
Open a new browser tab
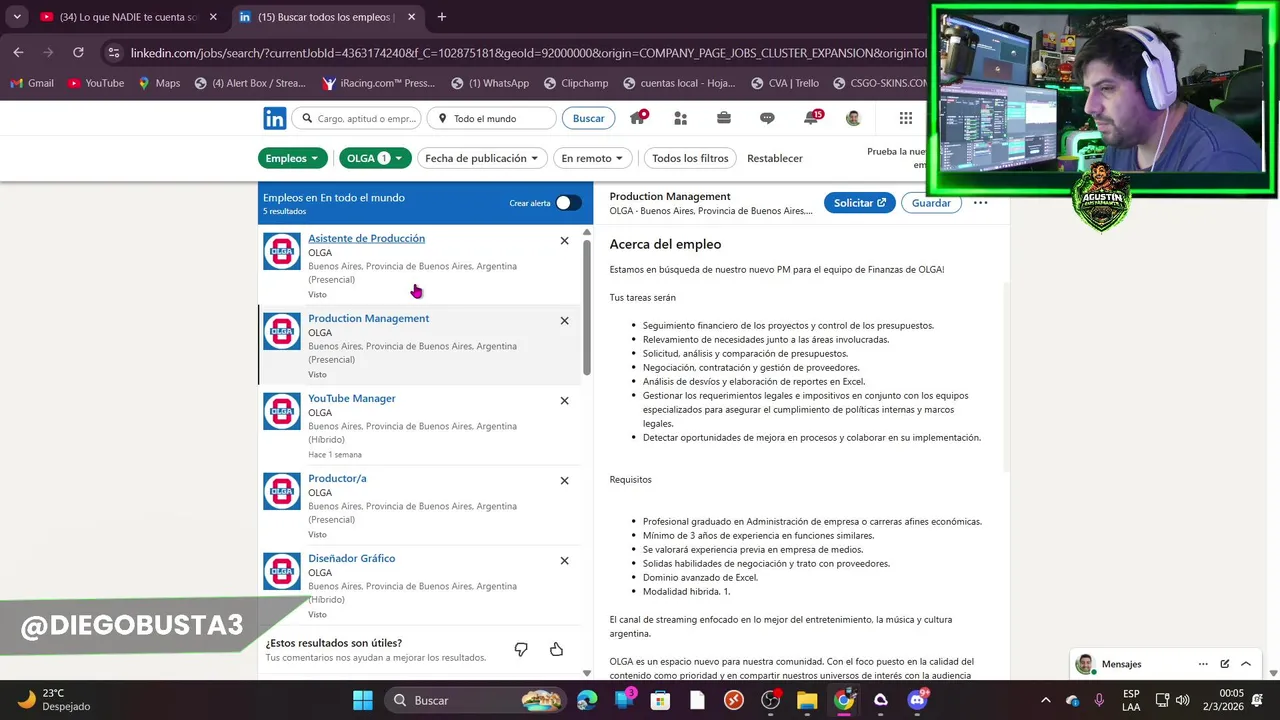[442, 17]
